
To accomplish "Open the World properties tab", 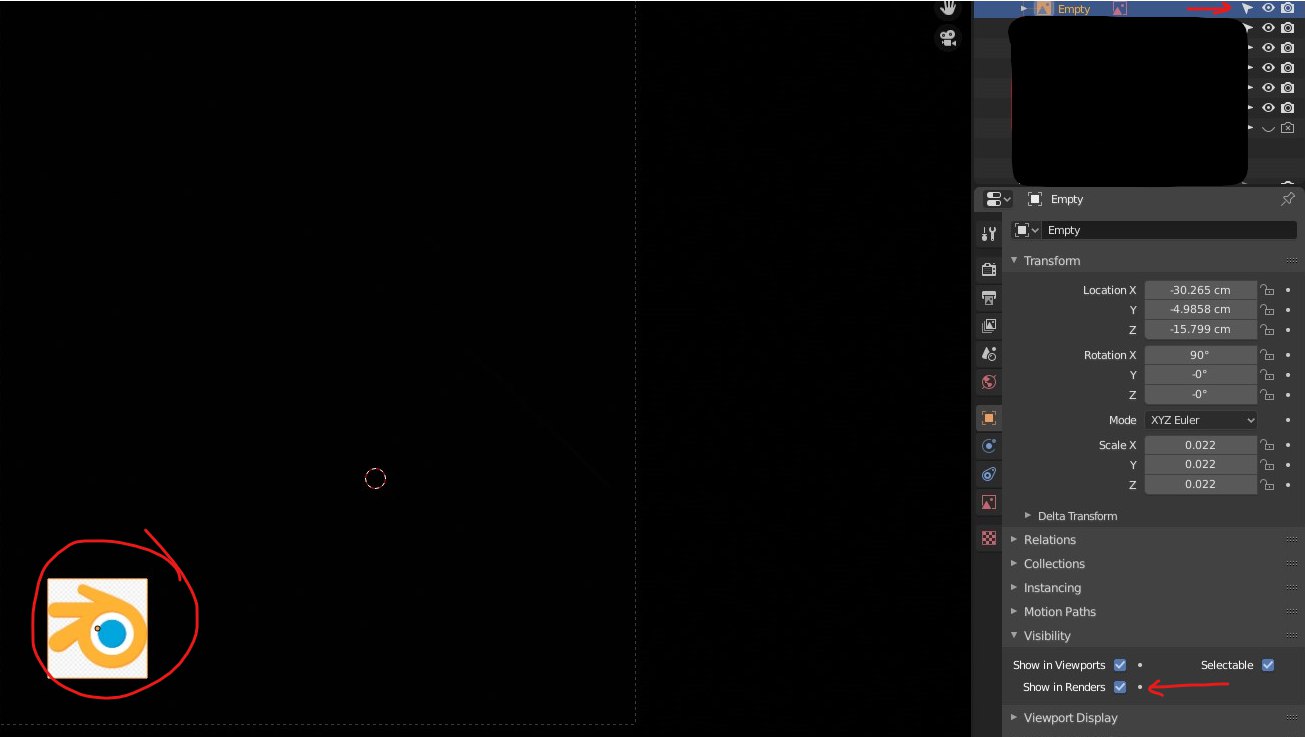I will pyautogui.click(x=989, y=382).
